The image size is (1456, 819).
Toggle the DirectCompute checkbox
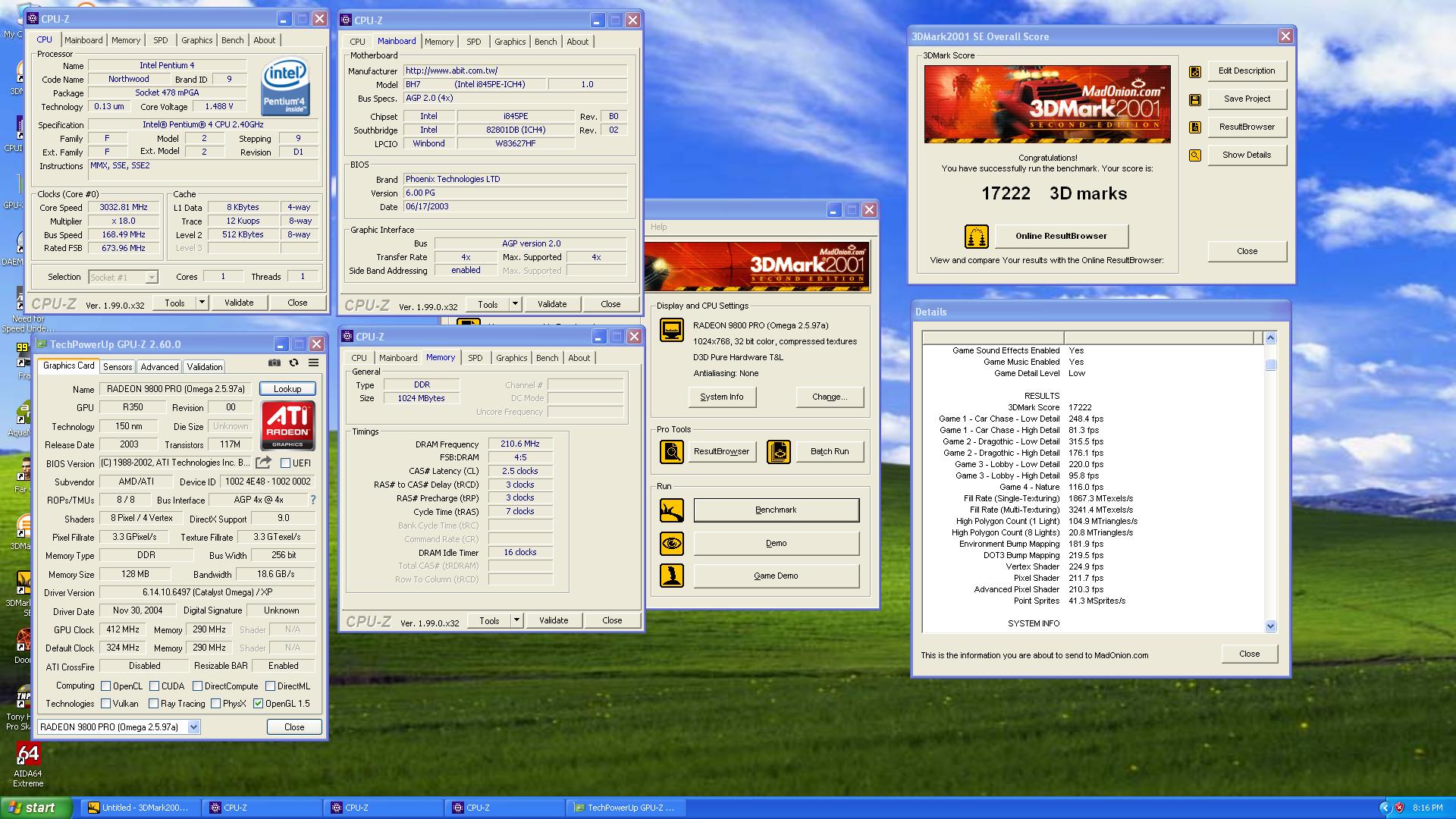197,686
